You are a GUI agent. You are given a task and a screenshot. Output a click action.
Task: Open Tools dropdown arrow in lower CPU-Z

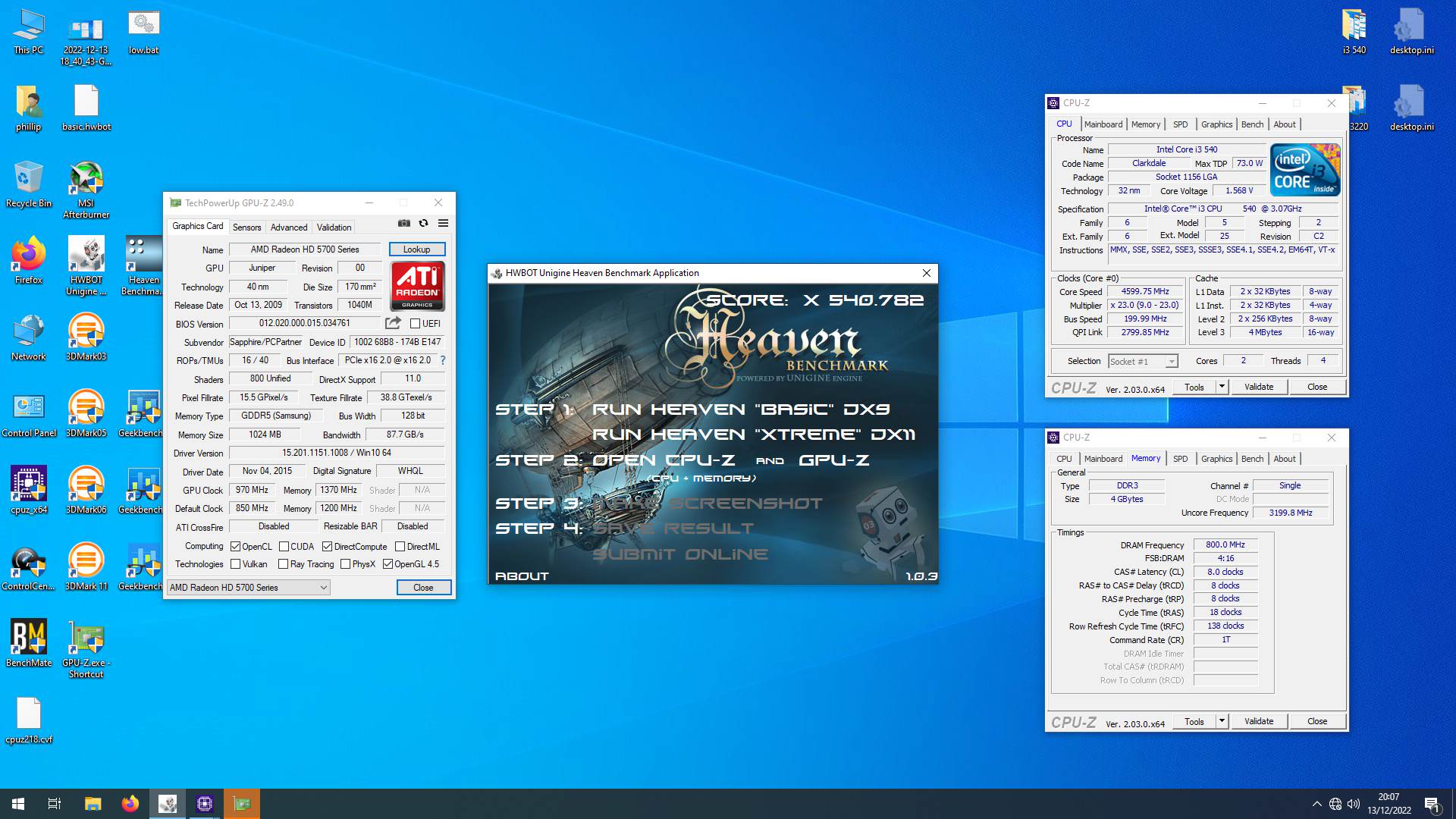click(1222, 721)
